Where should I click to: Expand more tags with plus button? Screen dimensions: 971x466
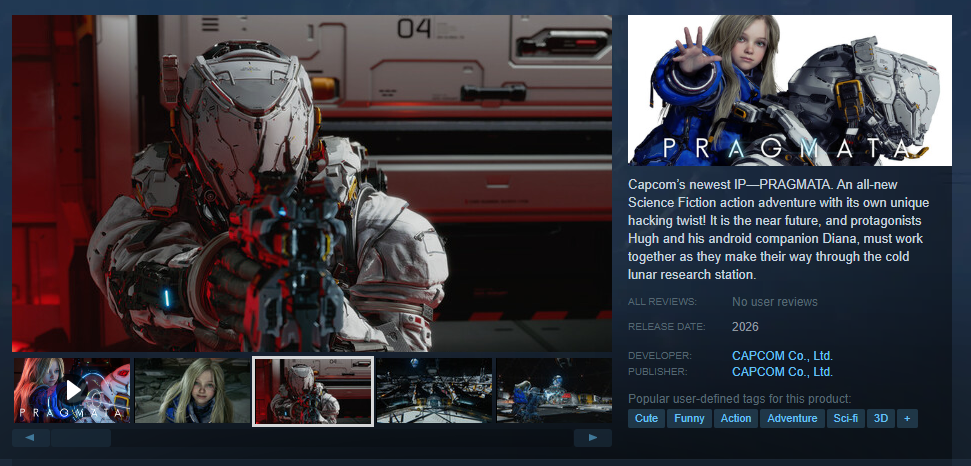click(907, 418)
